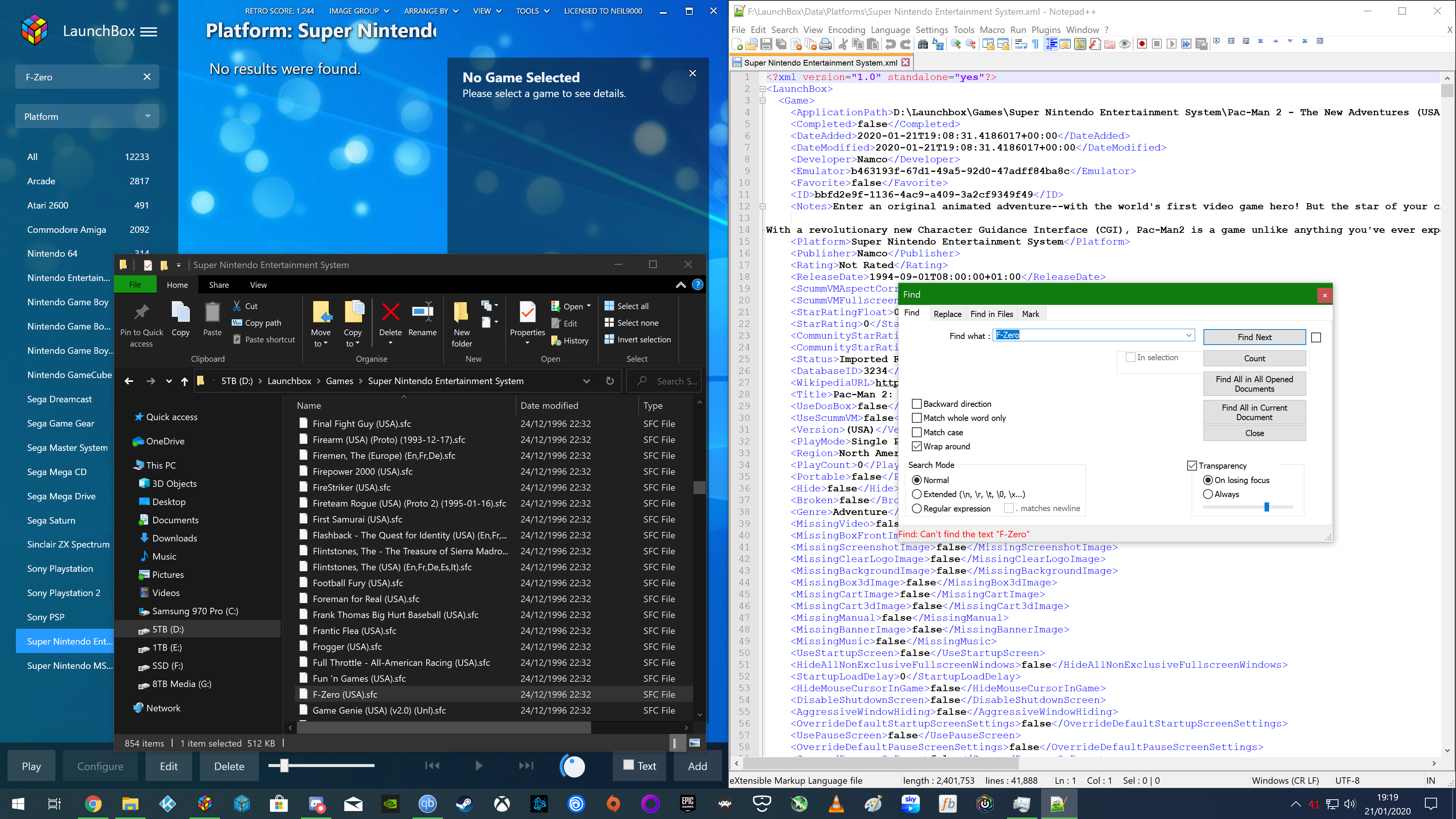The image size is (1456, 819).
Task: Click the Notepad++ New file icon
Action: 737,44
